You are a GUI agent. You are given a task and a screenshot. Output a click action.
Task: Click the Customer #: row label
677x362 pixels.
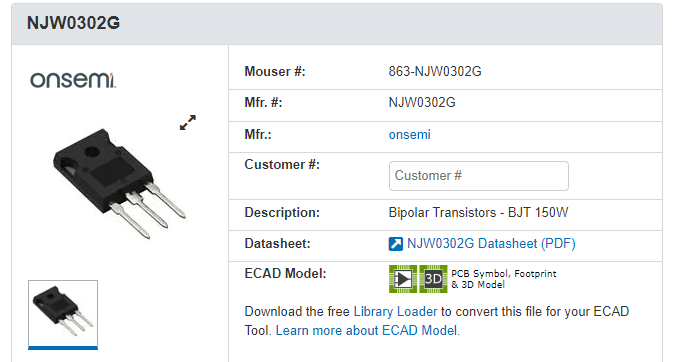(x=282, y=165)
